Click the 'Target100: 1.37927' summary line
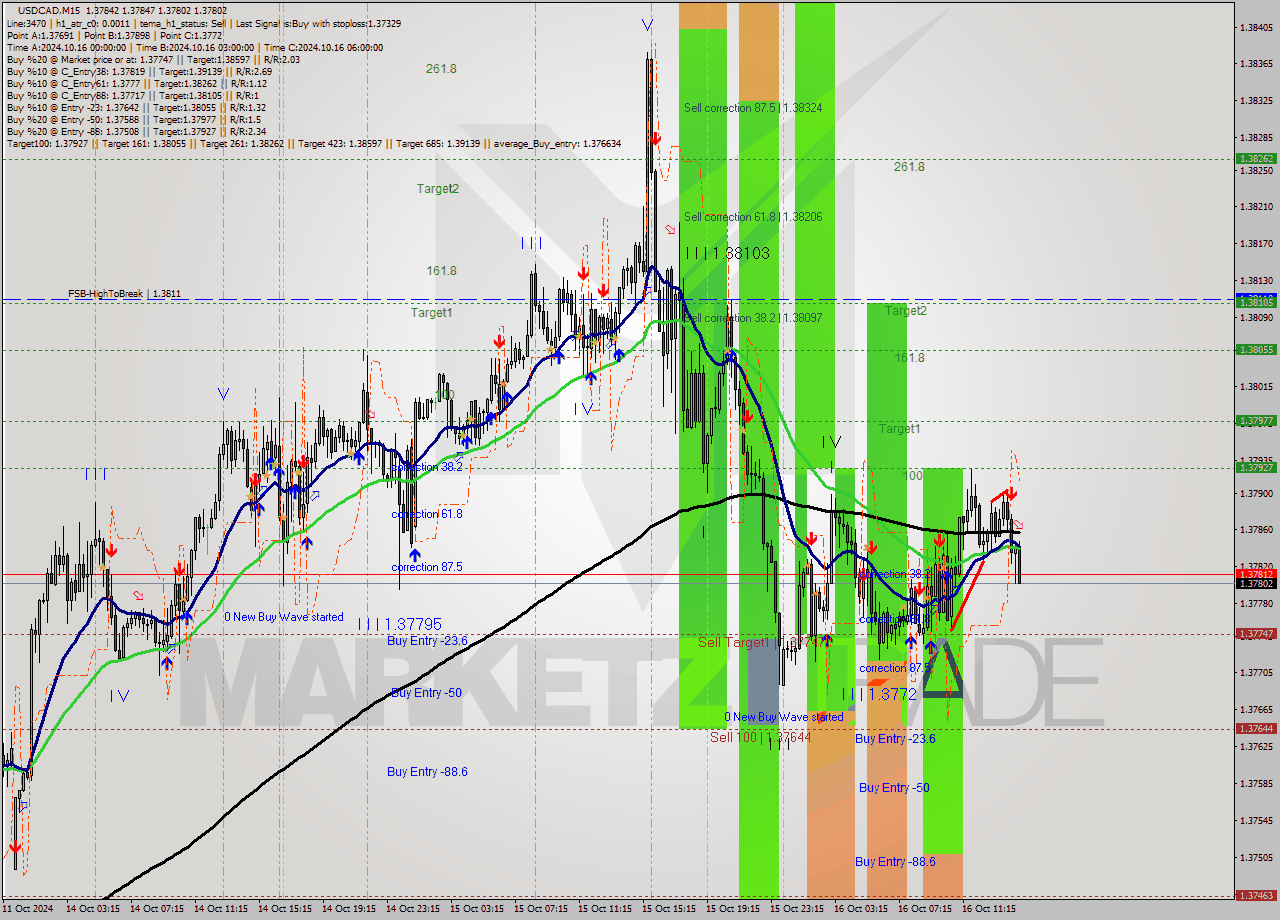The image size is (1280, 920). click(314, 143)
